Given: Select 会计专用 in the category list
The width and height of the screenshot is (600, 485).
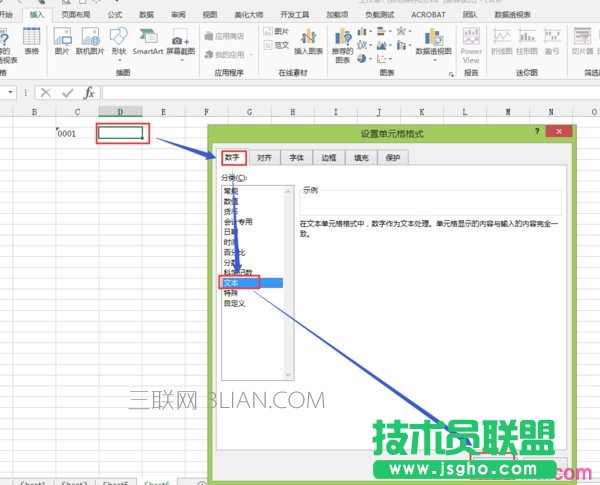Looking at the screenshot, I should tap(238, 222).
